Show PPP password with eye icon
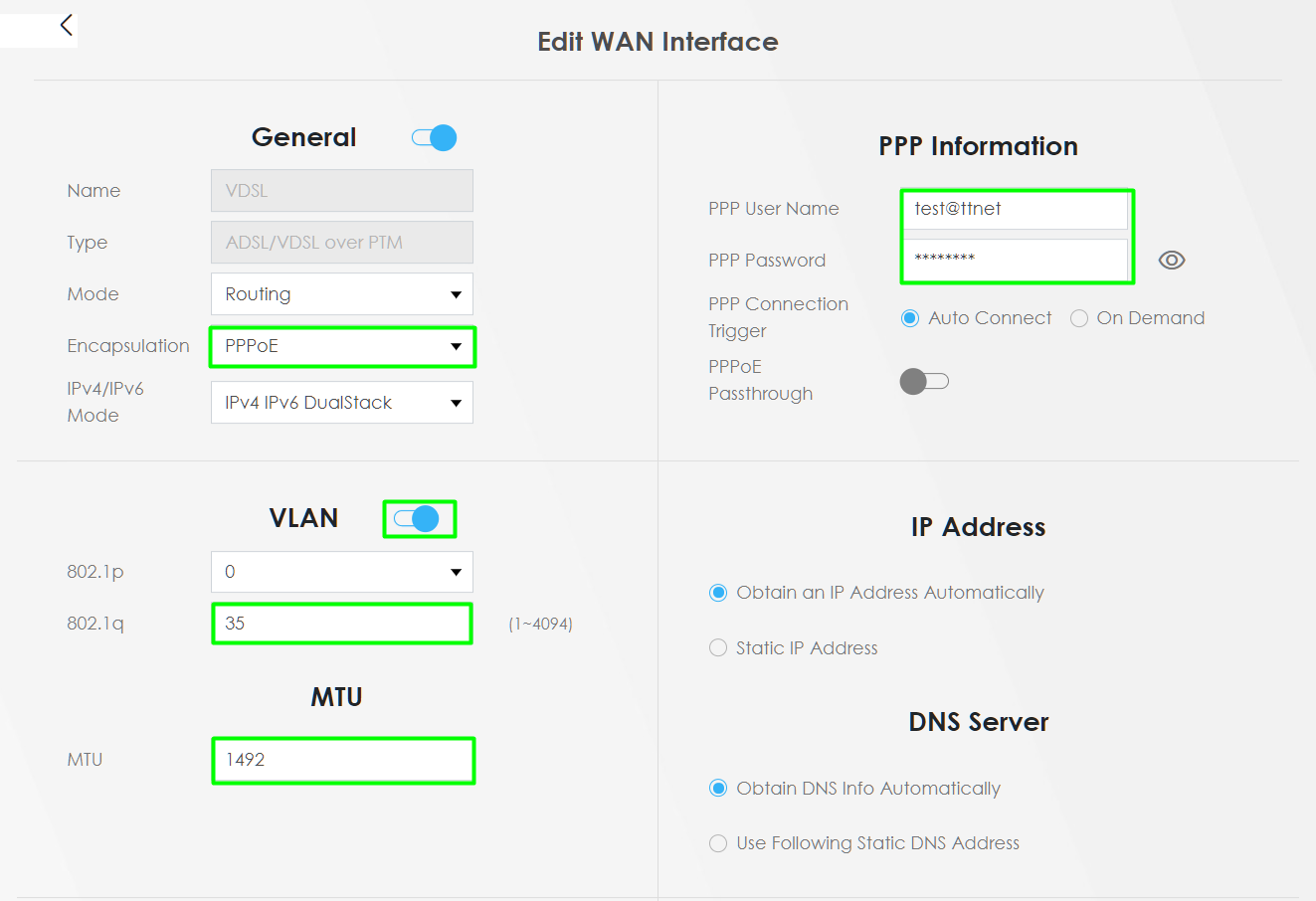The height and width of the screenshot is (901, 1316). (x=1172, y=261)
